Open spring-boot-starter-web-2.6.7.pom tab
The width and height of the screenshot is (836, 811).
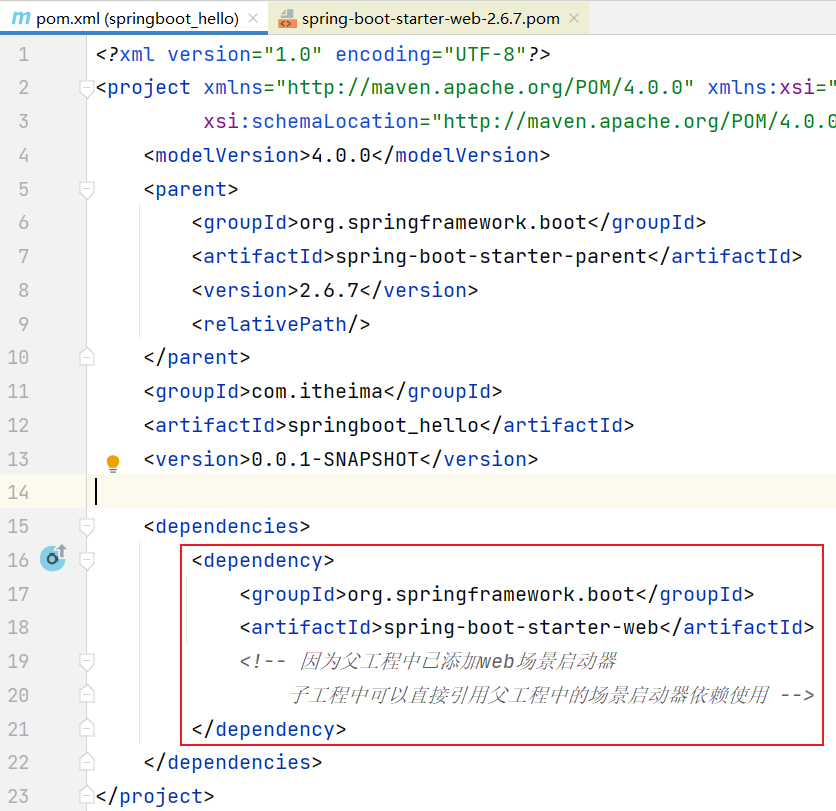click(428, 19)
